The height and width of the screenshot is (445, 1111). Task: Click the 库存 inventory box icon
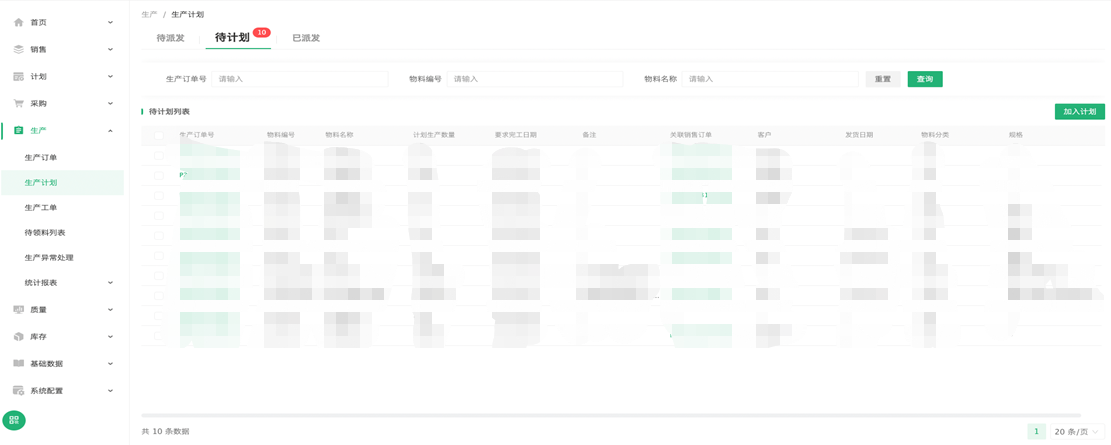[19, 337]
